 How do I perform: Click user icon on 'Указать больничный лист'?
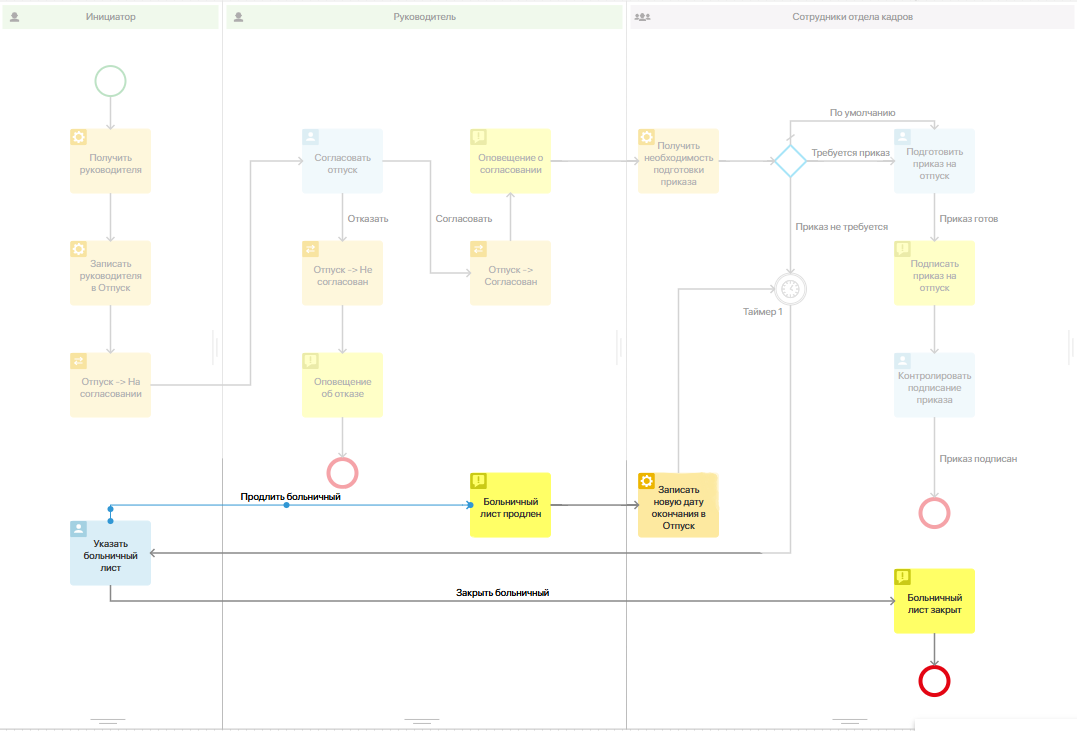click(x=78, y=529)
